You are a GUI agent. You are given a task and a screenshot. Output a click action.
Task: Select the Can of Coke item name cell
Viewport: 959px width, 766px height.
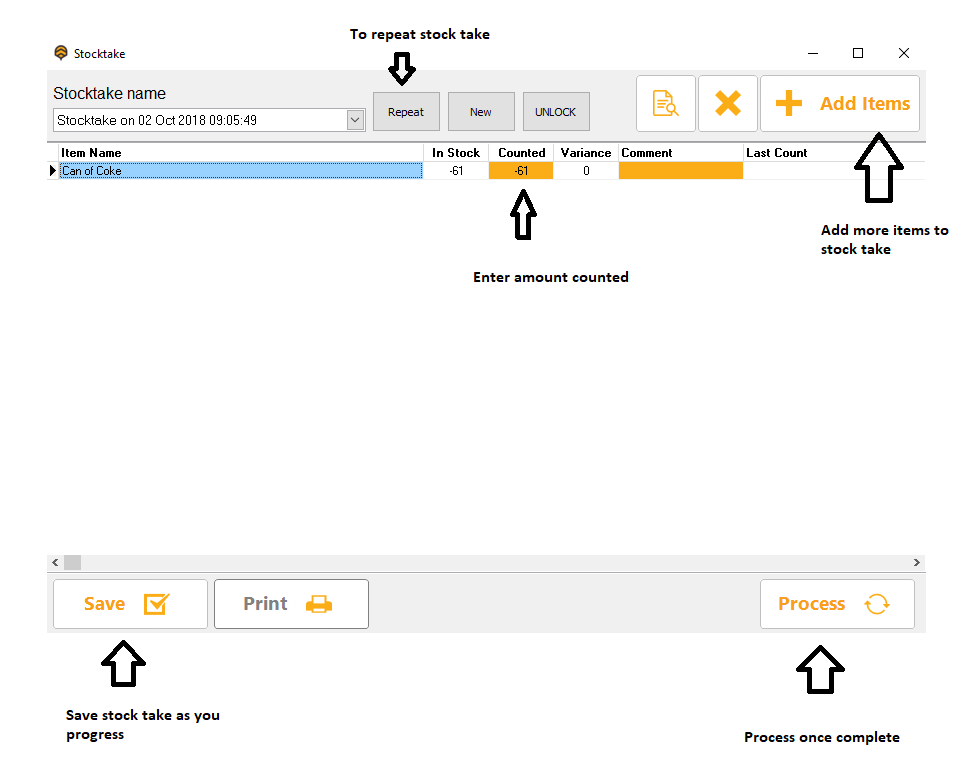pyautogui.click(x=240, y=171)
